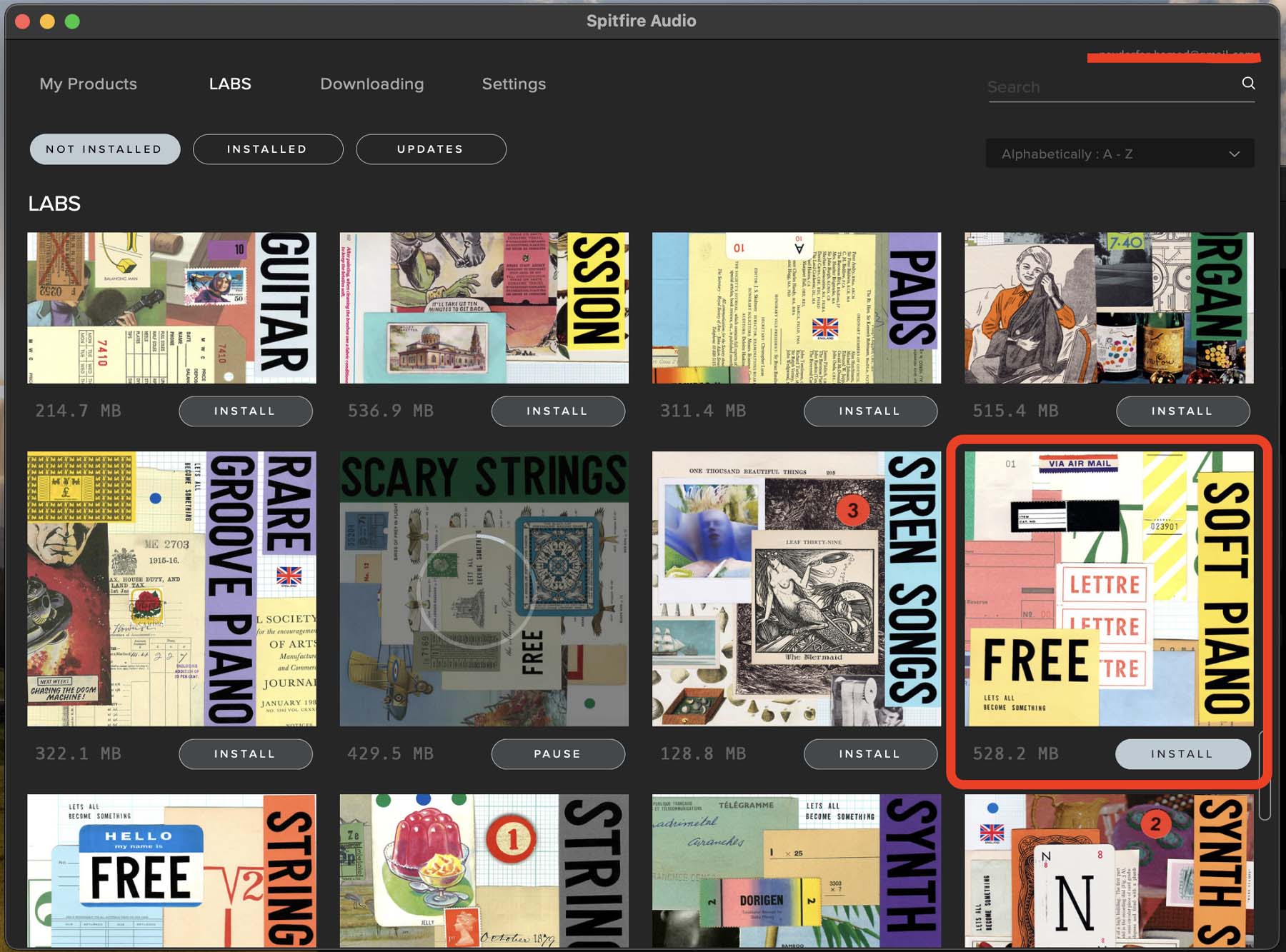Click the green fullscreen window button
The width and height of the screenshot is (1286, 952).
(72, 21)
